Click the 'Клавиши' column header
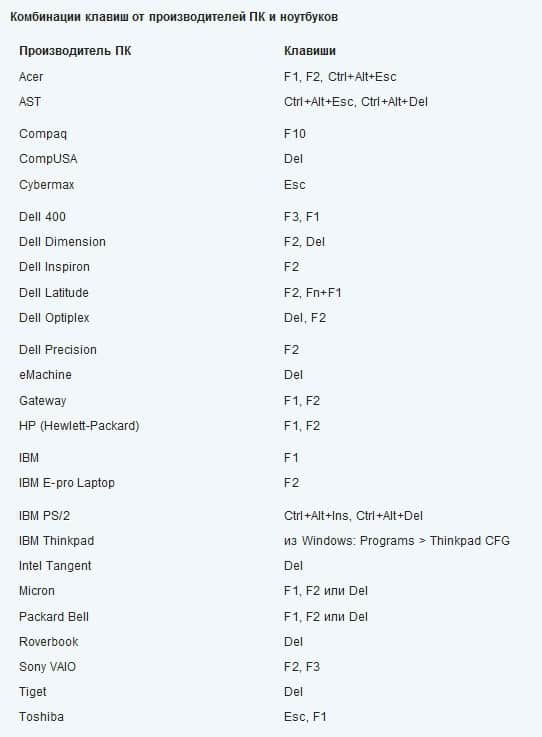The width and height of the screenshot is (542, 737). (309, 51)
